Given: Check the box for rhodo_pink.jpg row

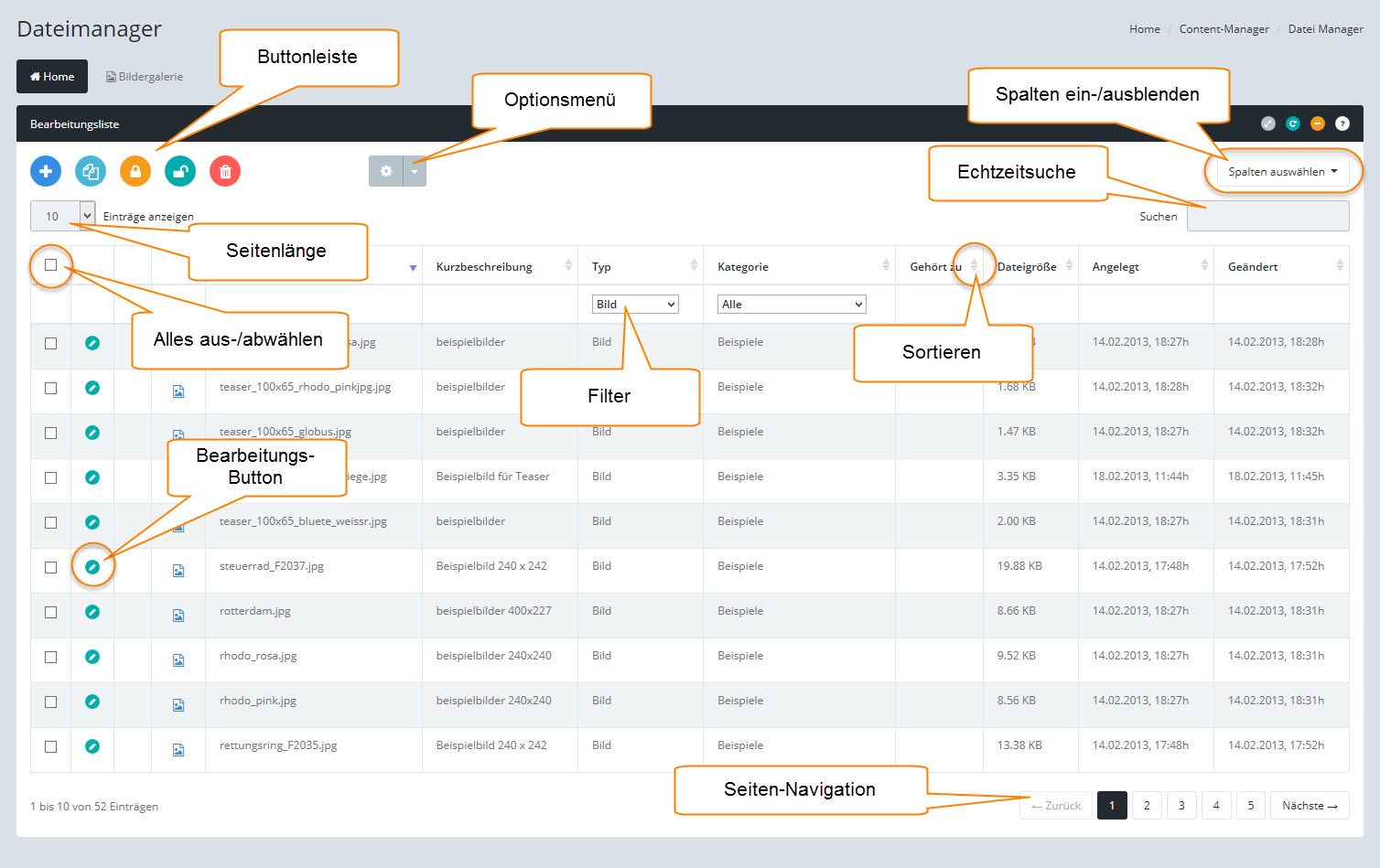Looking at the screenshot, I should [x=51, y=702].
